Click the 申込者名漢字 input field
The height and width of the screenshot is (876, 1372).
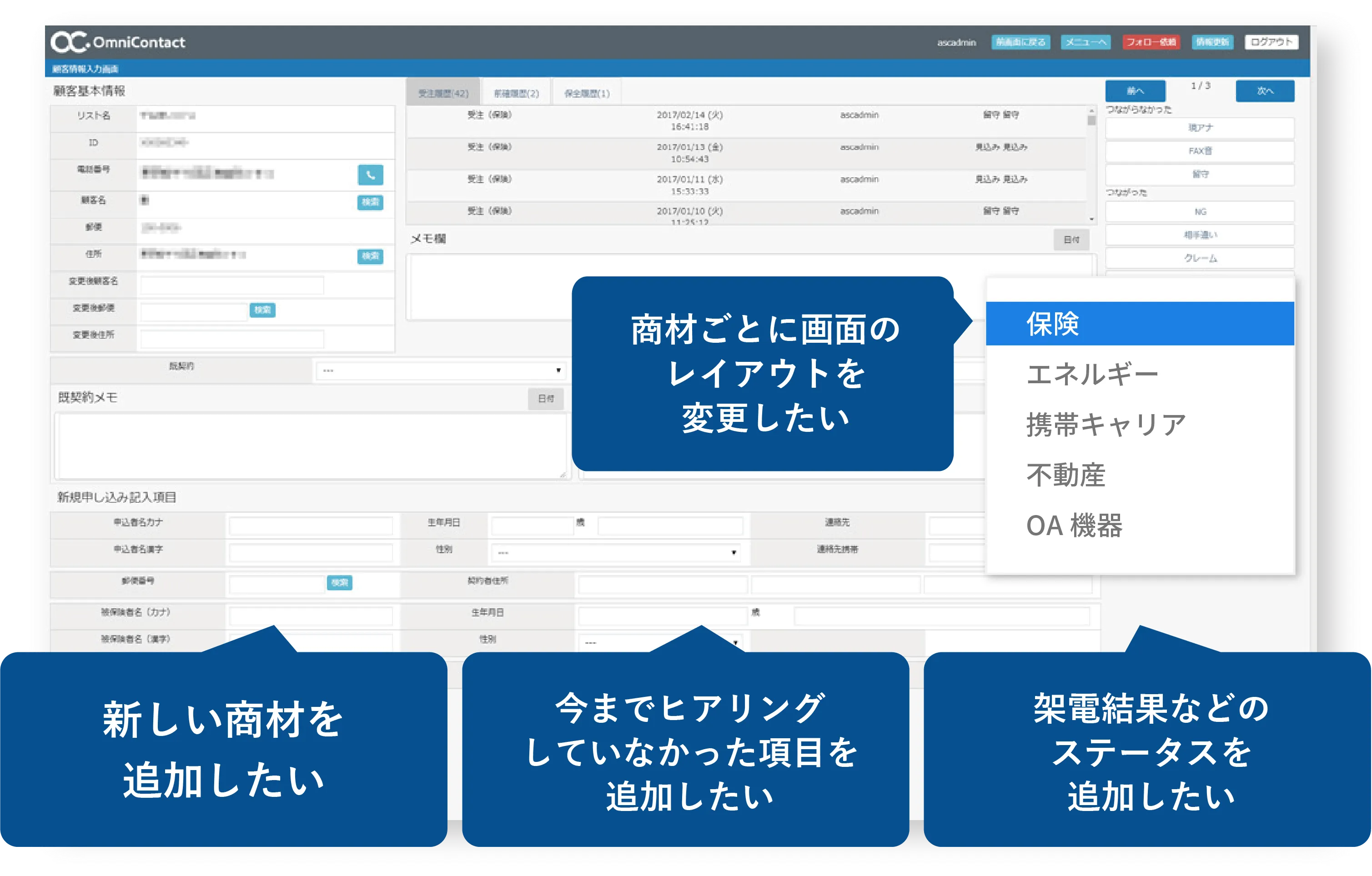click(311, 552)
